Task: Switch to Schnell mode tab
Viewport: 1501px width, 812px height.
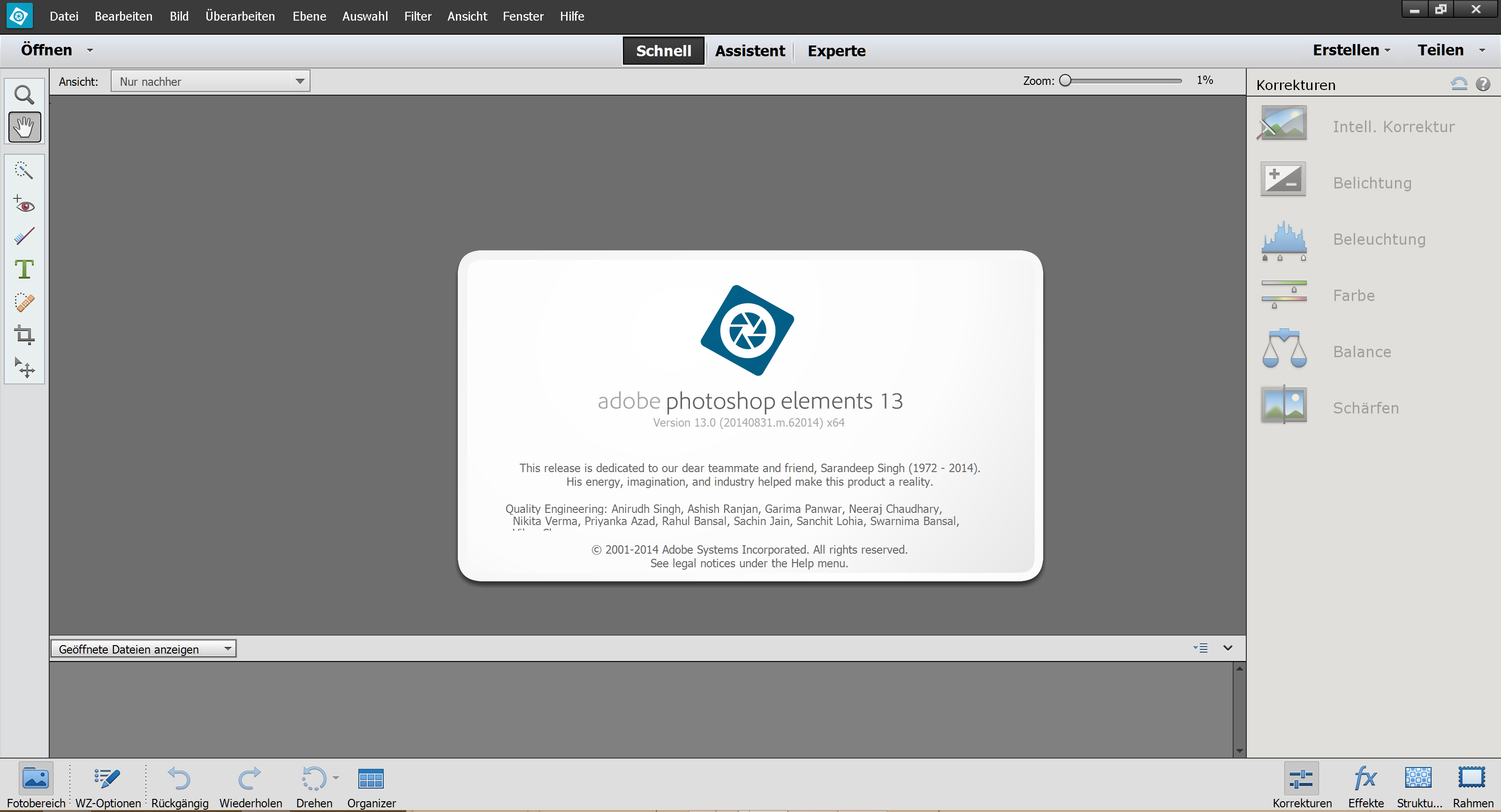Action: tap(664, 51)
